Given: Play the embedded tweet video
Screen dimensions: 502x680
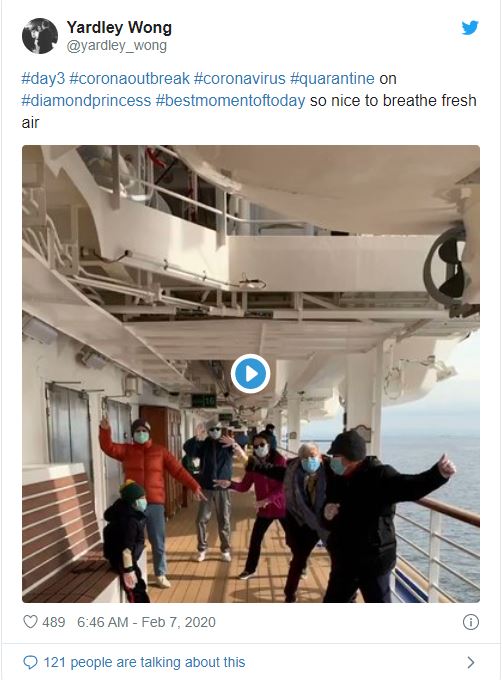Looking at the screenshot, I should (x=251, y=374).
